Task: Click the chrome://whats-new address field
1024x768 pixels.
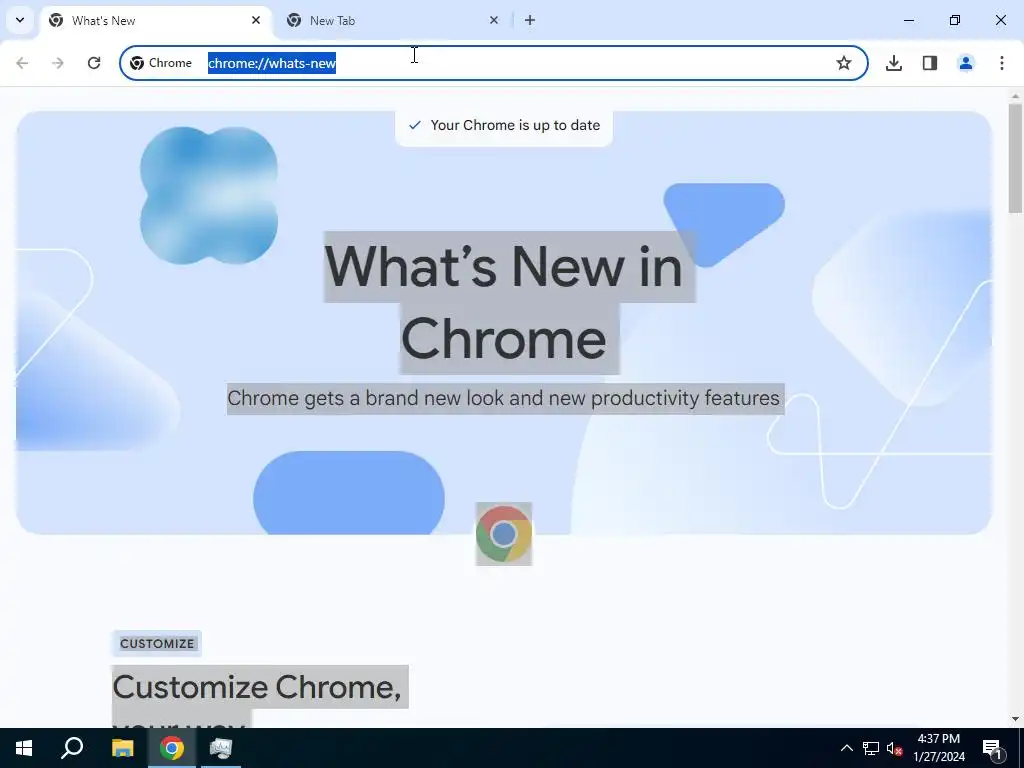Action: [494, 63]
